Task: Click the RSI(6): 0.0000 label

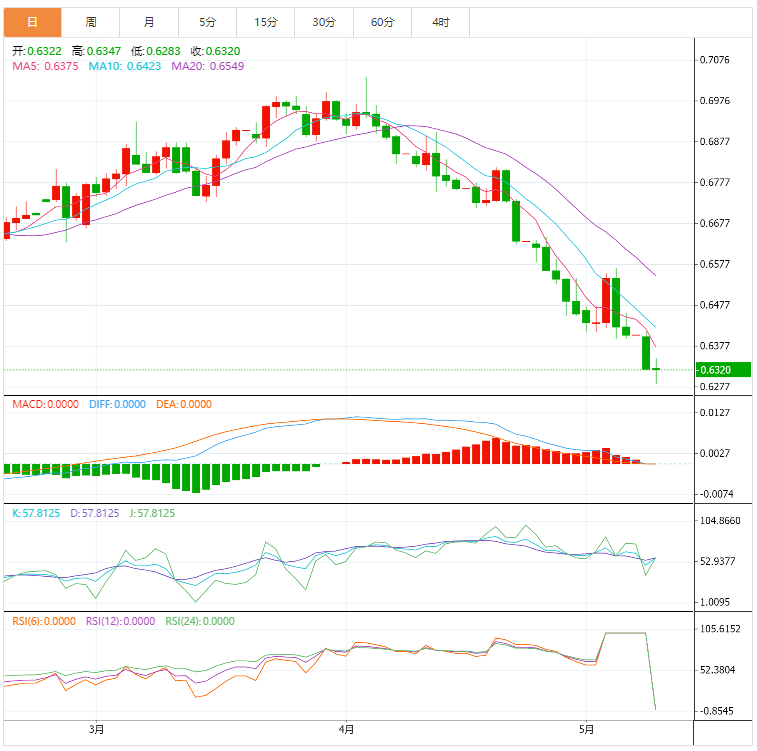Action: (x=44, y=621)
